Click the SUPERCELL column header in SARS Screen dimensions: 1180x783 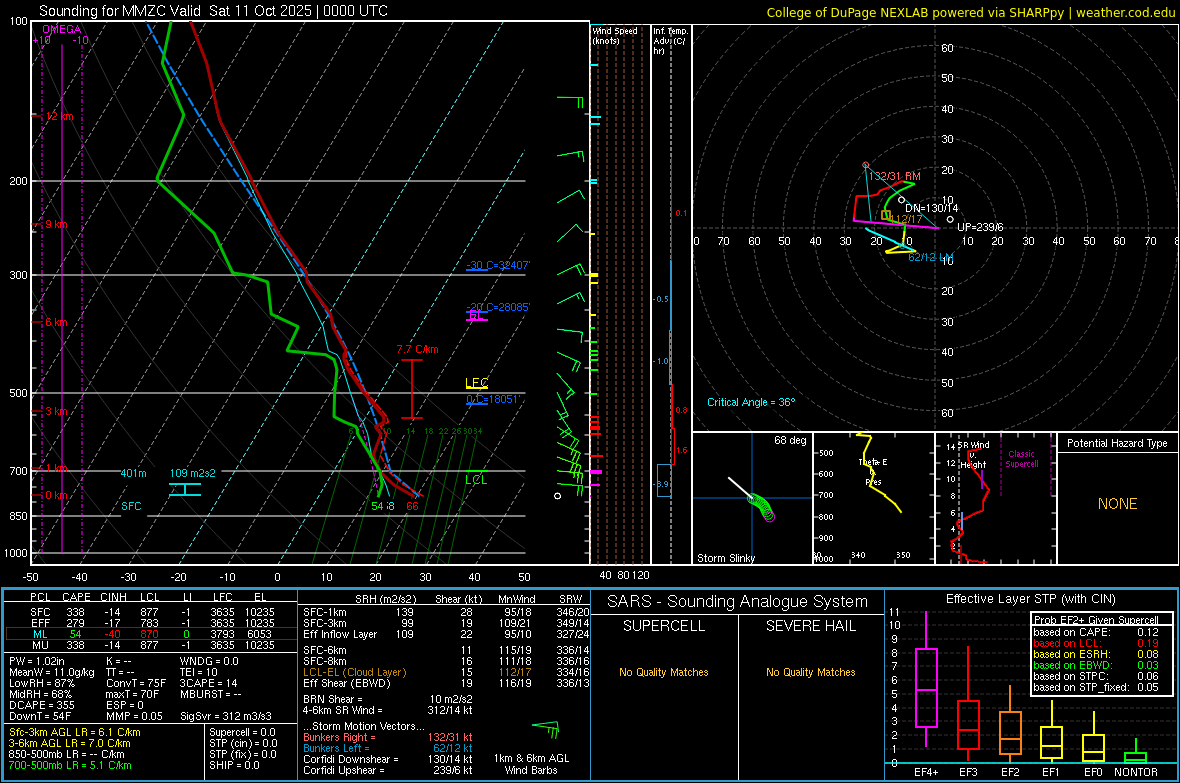pos(664,626)
